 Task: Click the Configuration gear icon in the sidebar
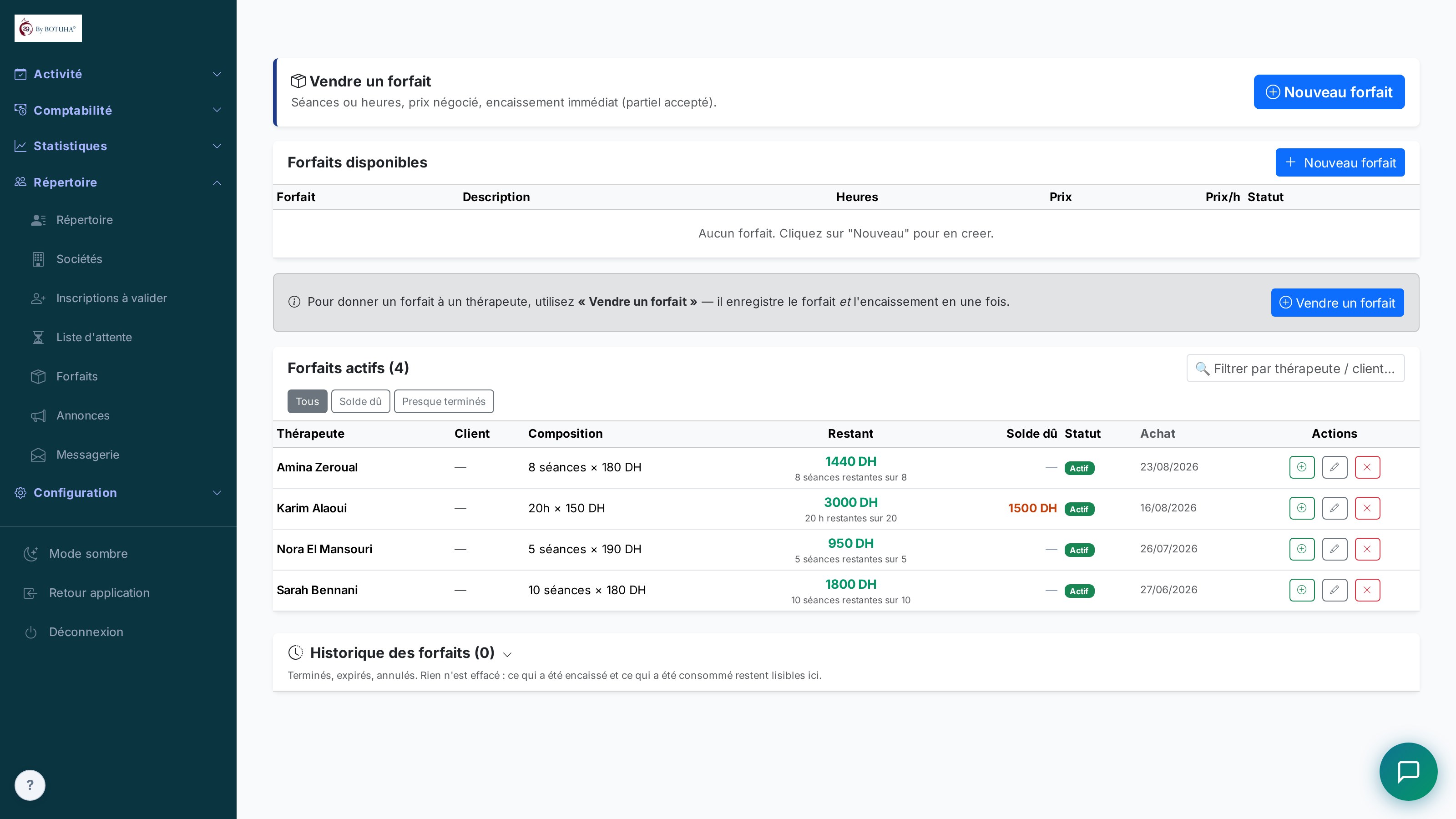coord(20,492)
